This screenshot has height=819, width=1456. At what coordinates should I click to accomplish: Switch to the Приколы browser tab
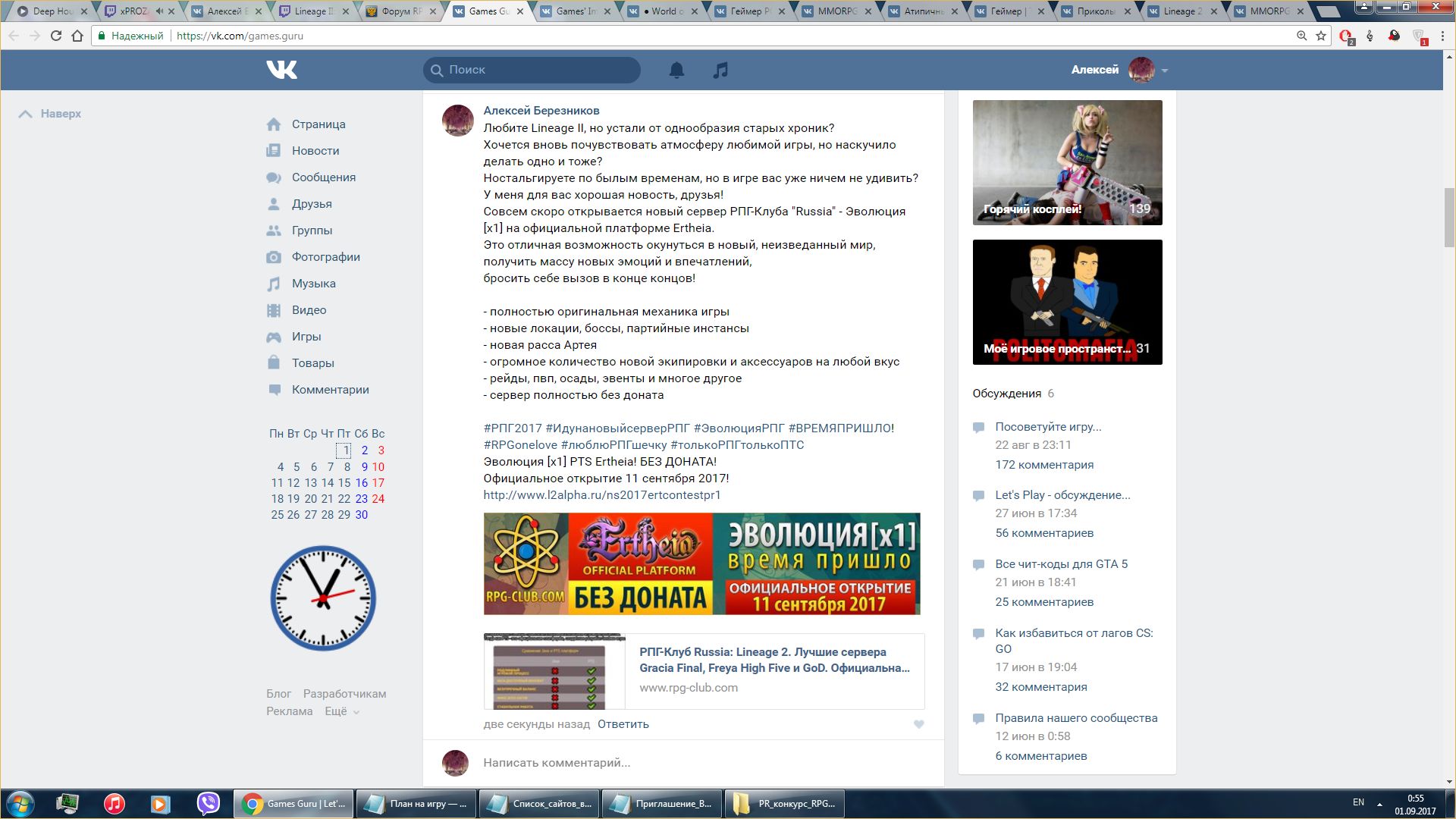[1097, 11]
